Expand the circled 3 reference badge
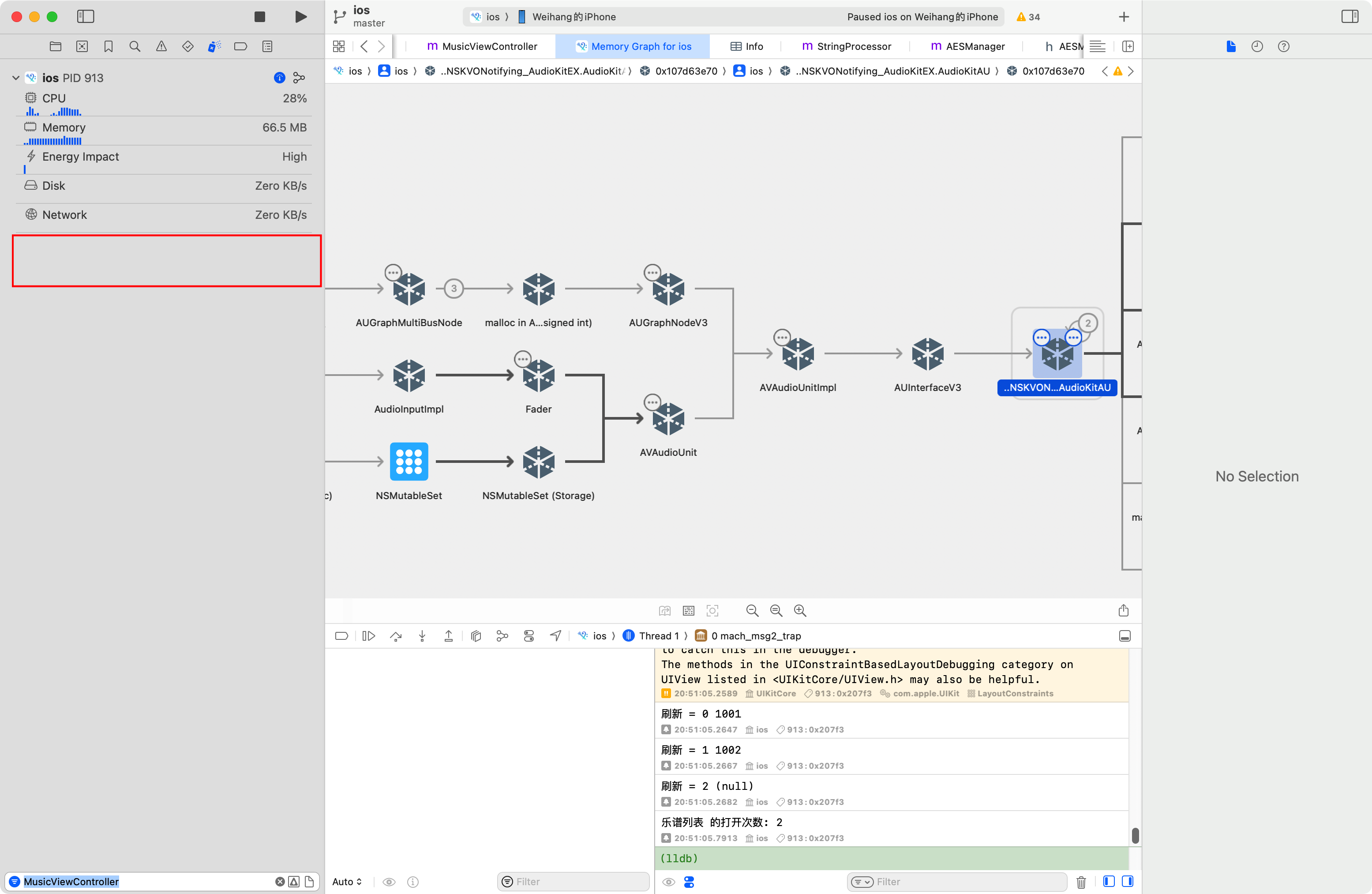The width and height of the screenshot is (1372, 894). (454, 289)
